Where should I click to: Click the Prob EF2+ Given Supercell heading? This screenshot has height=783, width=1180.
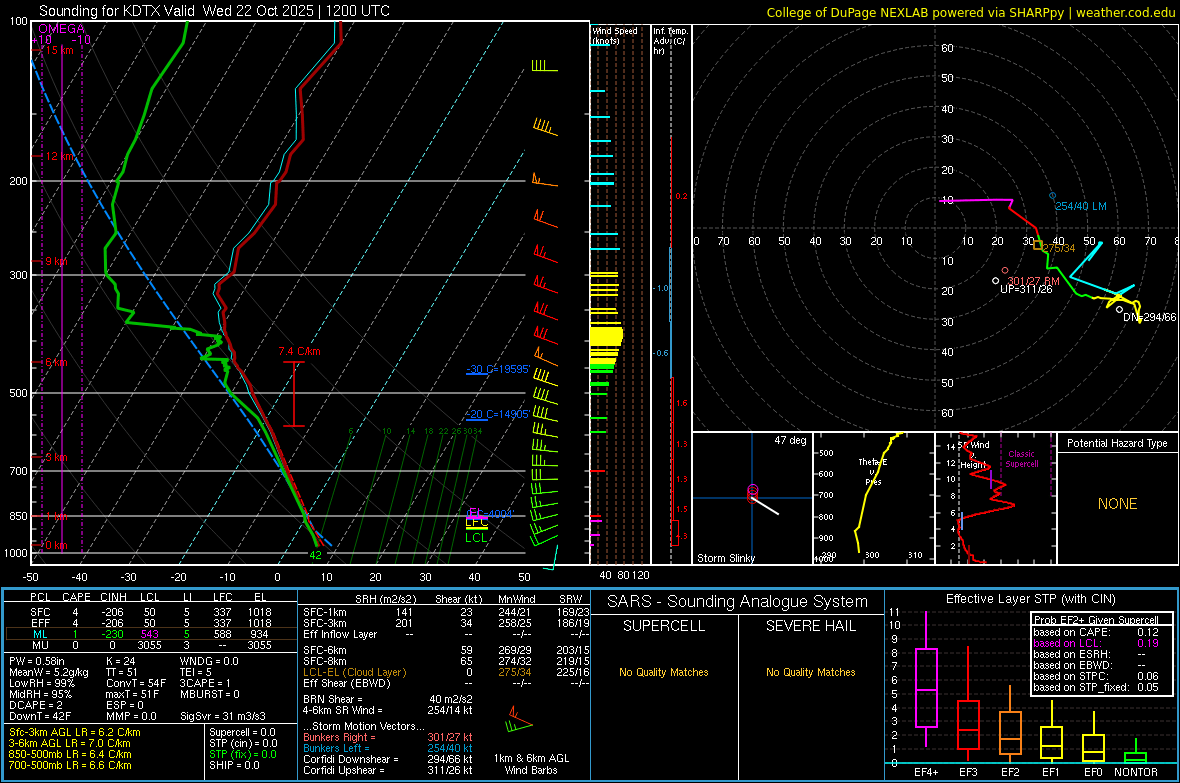pos(1096,620)
